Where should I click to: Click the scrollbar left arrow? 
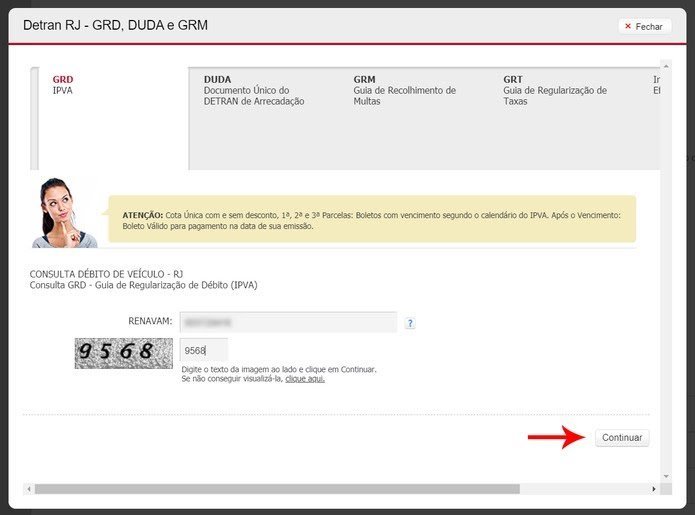(x=28, y=489)
